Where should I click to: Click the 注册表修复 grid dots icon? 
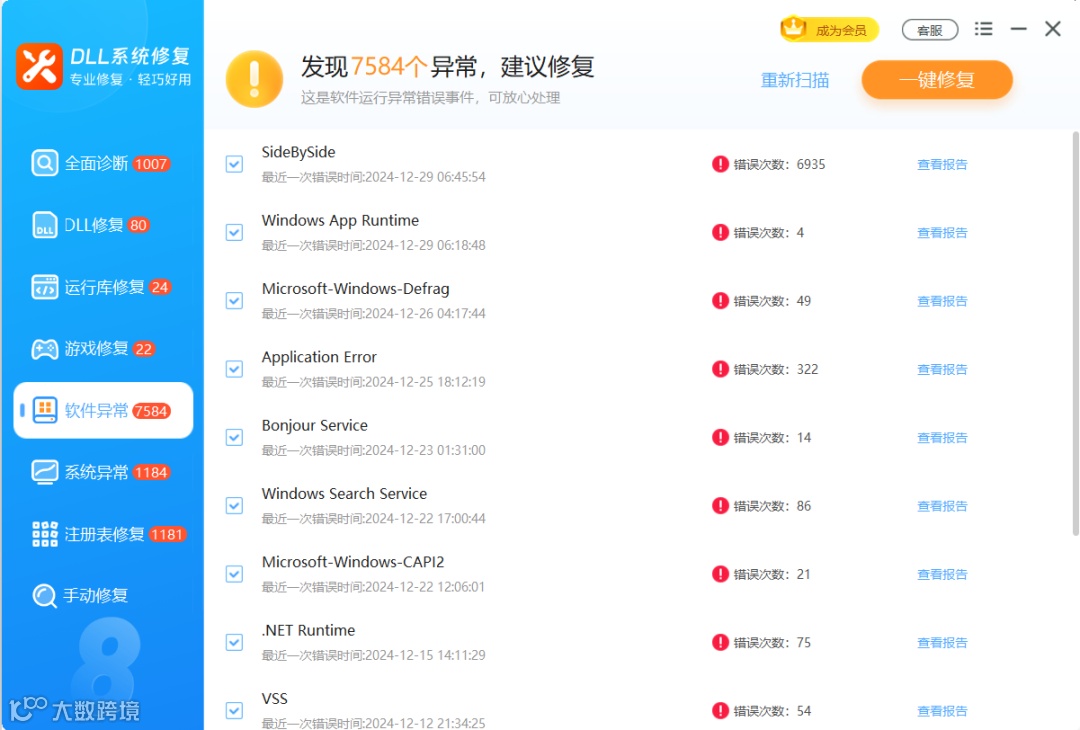tap(45, 534)
